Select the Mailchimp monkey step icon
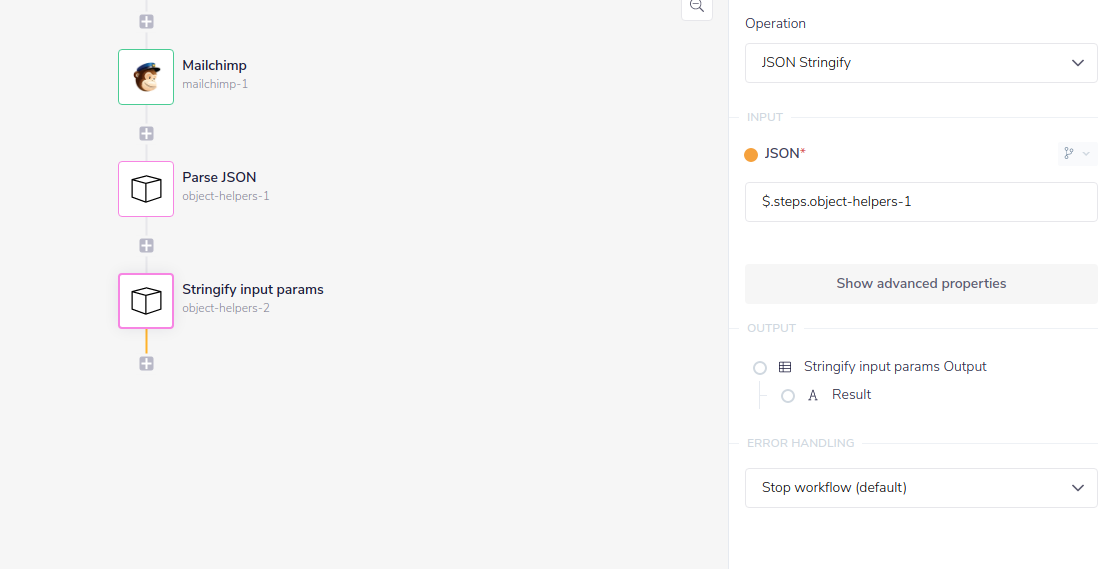 146,77
